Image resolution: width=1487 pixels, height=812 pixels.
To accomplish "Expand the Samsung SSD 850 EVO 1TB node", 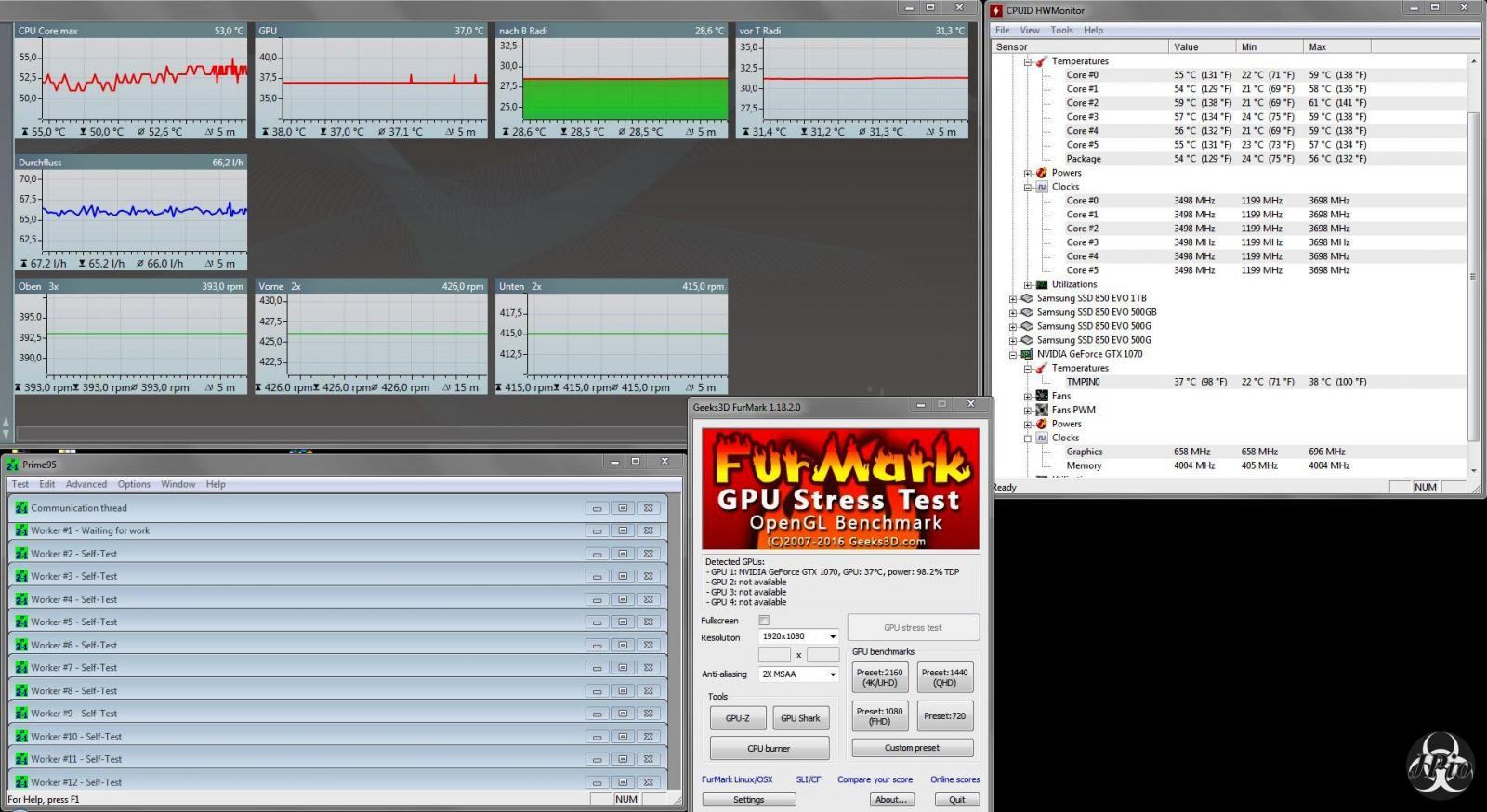I will tap(1013, 298).
